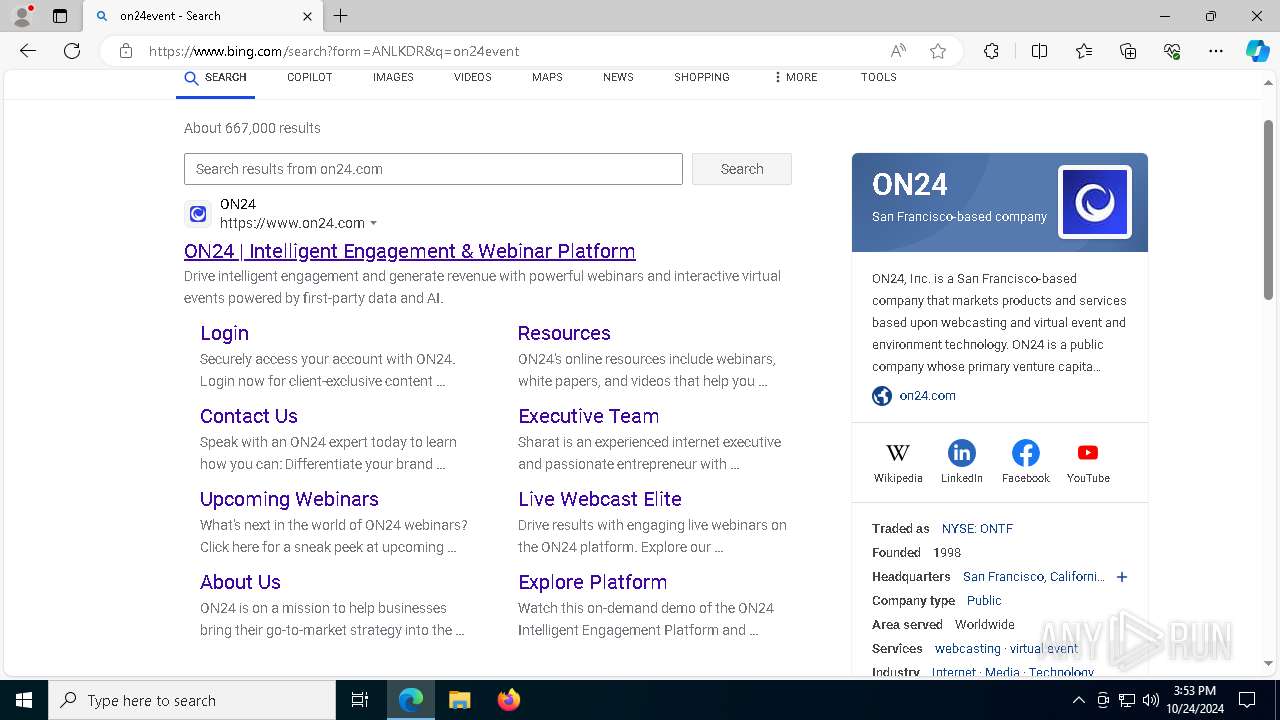Viewport: 1280px width, 720px height.
Task: Open volume control in system tray
Action: [x=1151, y=700]
